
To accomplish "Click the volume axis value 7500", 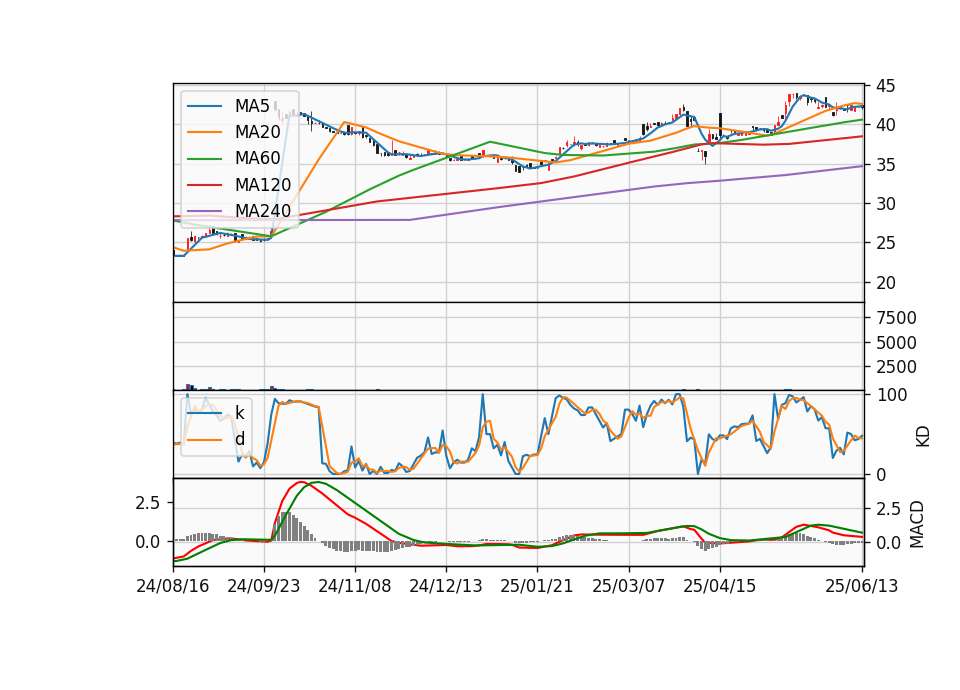I will pyautogui.click(x=896, y=318).
